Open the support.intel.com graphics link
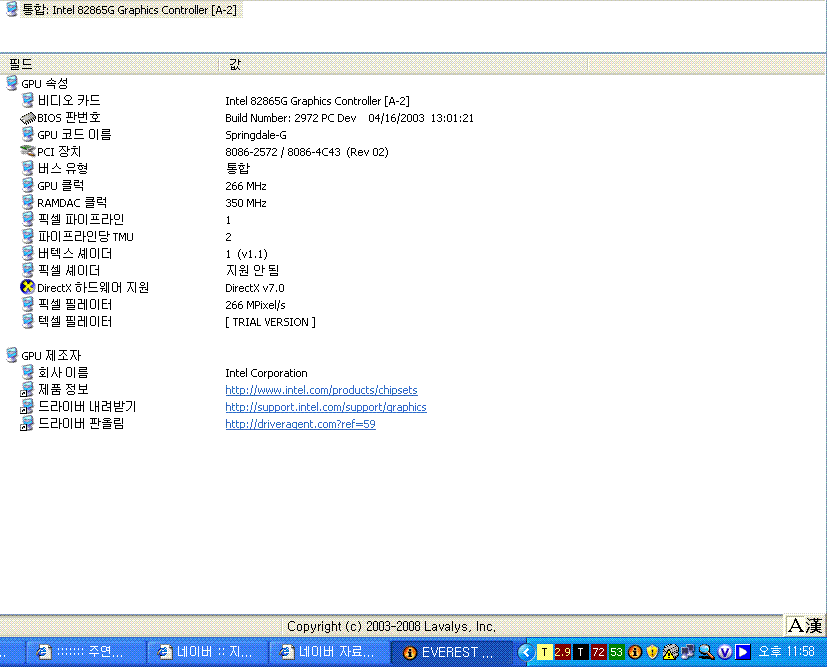Screen dimensions: 828x667 (x=326, y=407)
